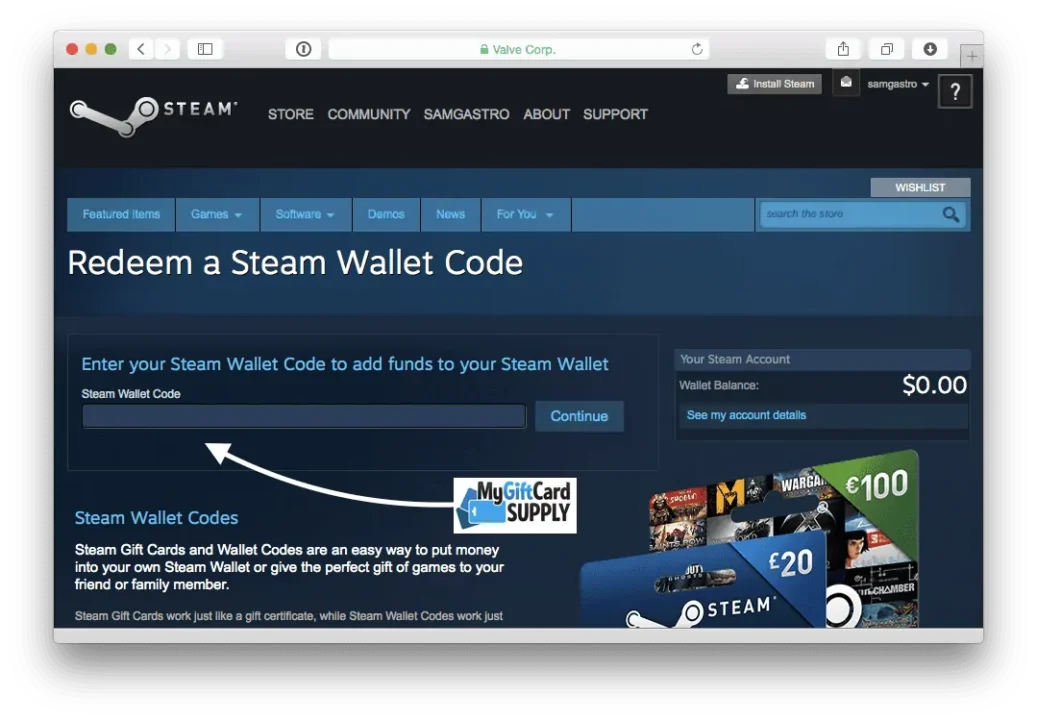This screenshot has width=1037, height=720.
Task: Open the STORE menu
Action: (x=291, y=114)
